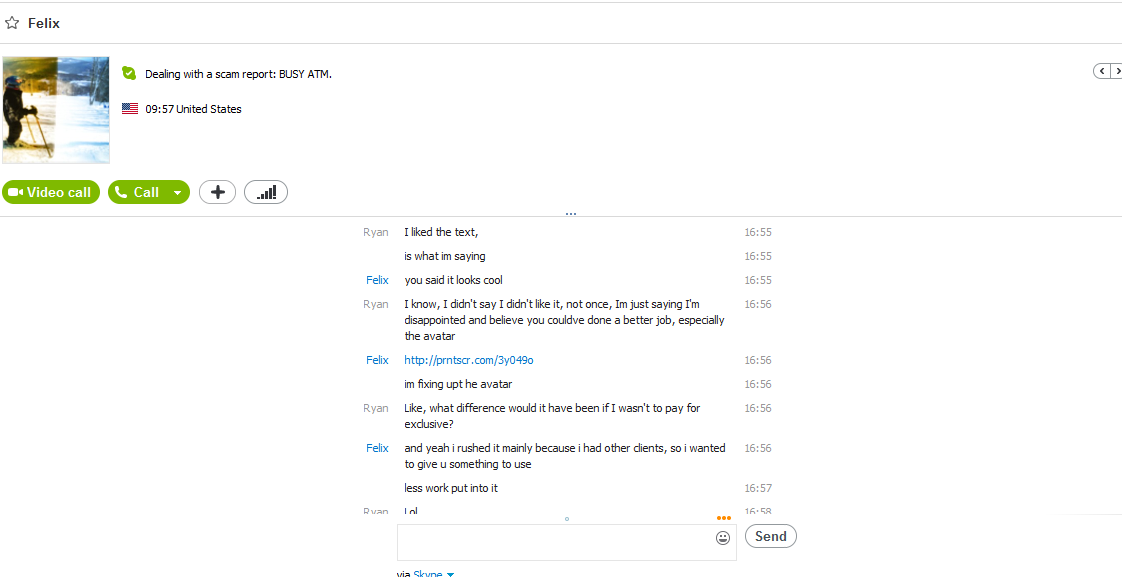
Task: Click the orange typing indicator dots
Action: [723, 518]
